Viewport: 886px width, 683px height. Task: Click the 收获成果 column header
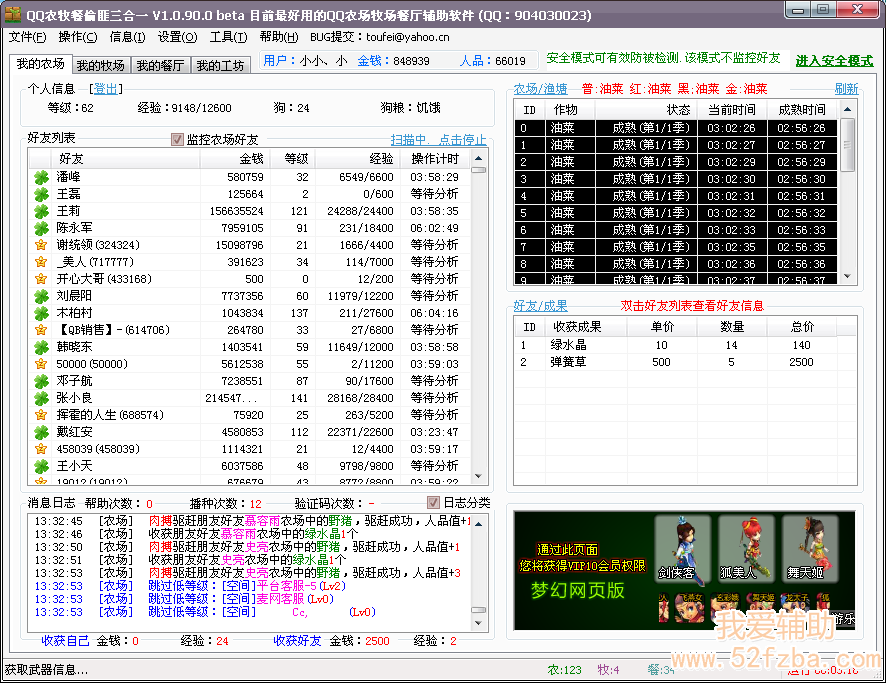pyautogui.click(x=586, y=327)
